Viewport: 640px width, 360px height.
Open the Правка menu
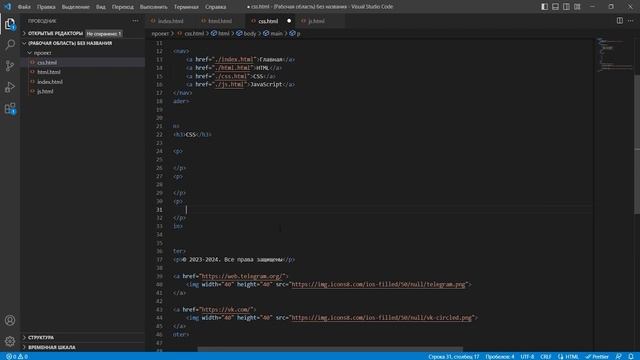[46, 7]
